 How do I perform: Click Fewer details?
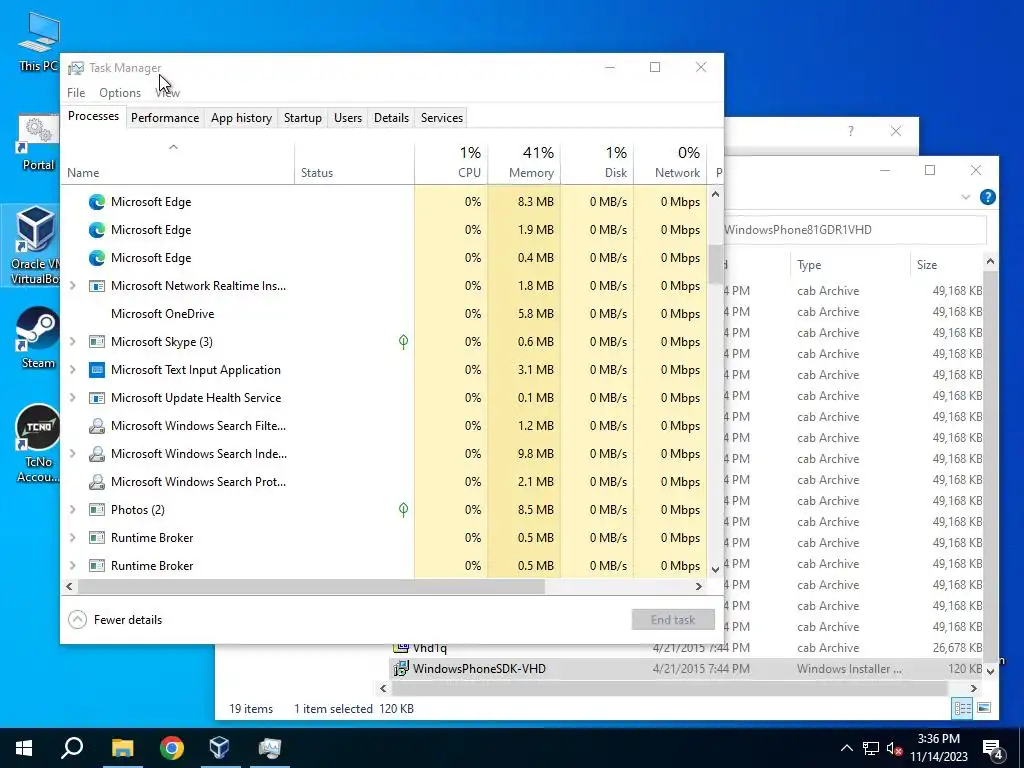pos(115,620)
